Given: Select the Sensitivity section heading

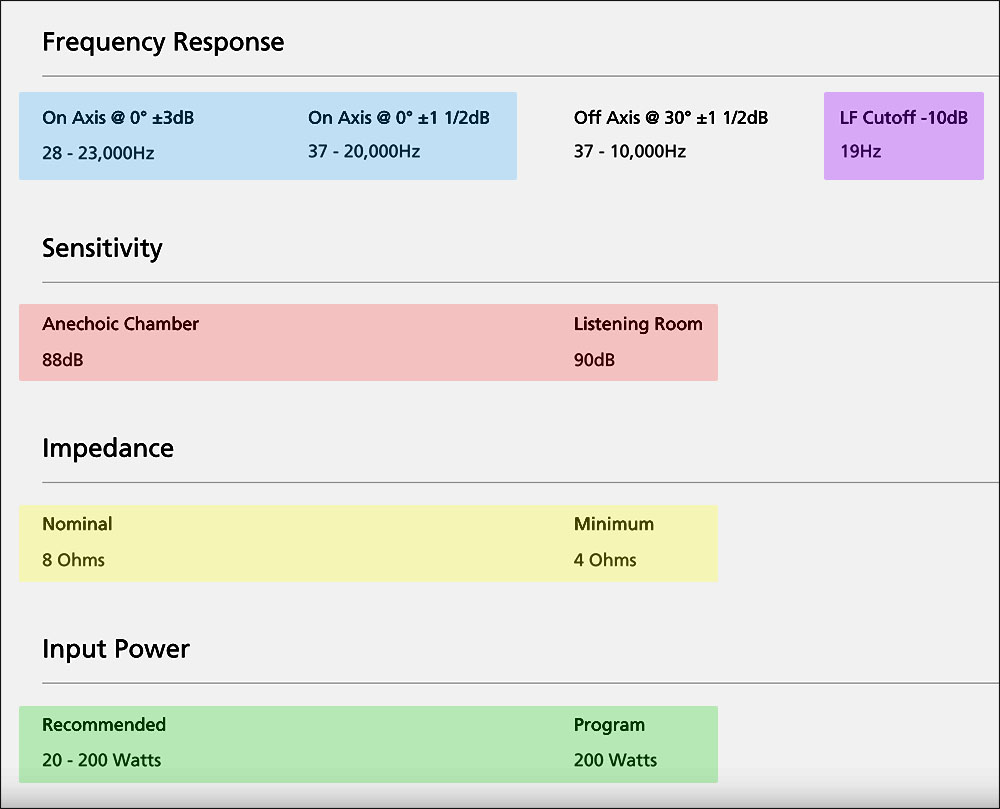Looking at the screenshot, I should [x=102, y=249].
